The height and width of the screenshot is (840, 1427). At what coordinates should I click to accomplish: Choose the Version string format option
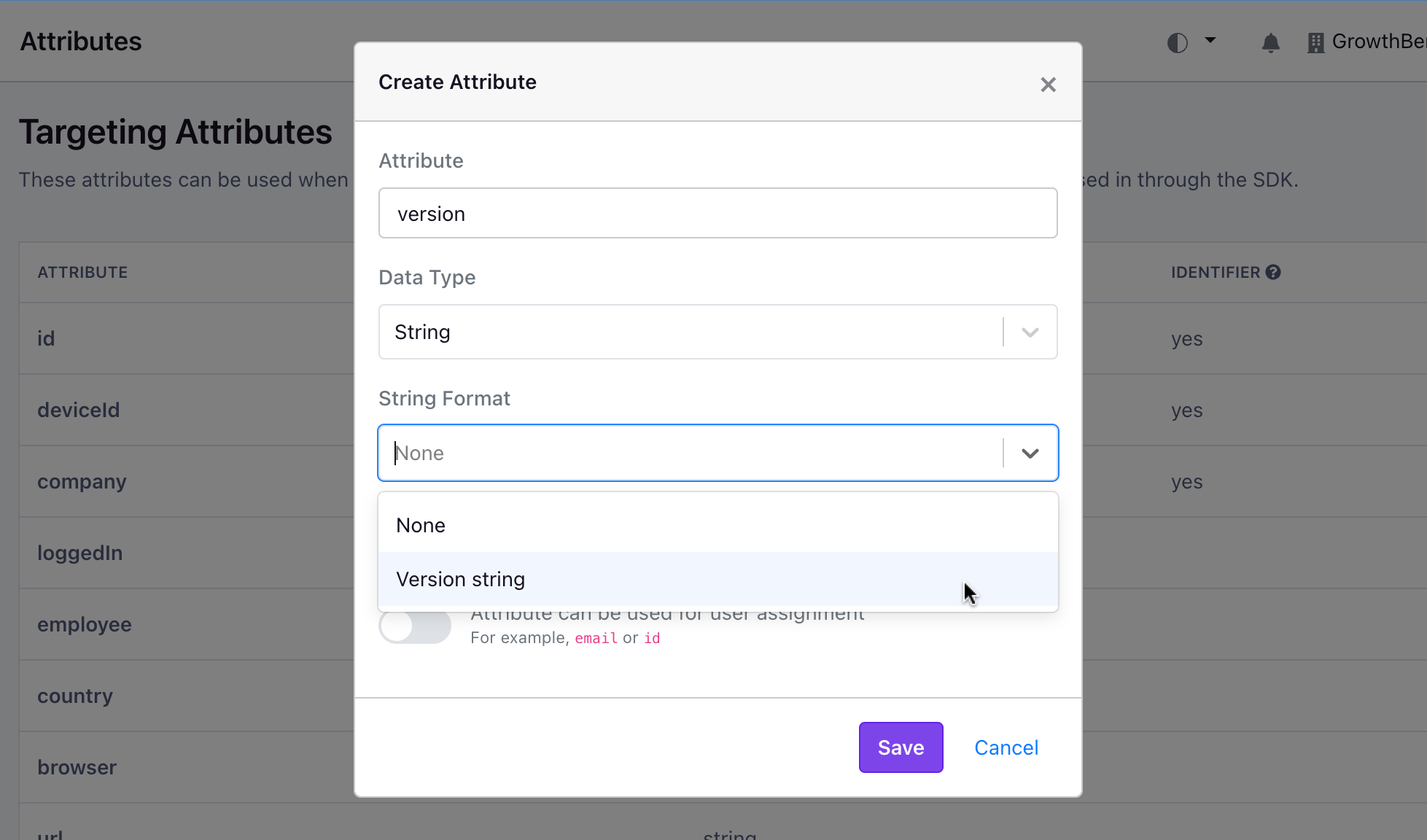(718, 579)
